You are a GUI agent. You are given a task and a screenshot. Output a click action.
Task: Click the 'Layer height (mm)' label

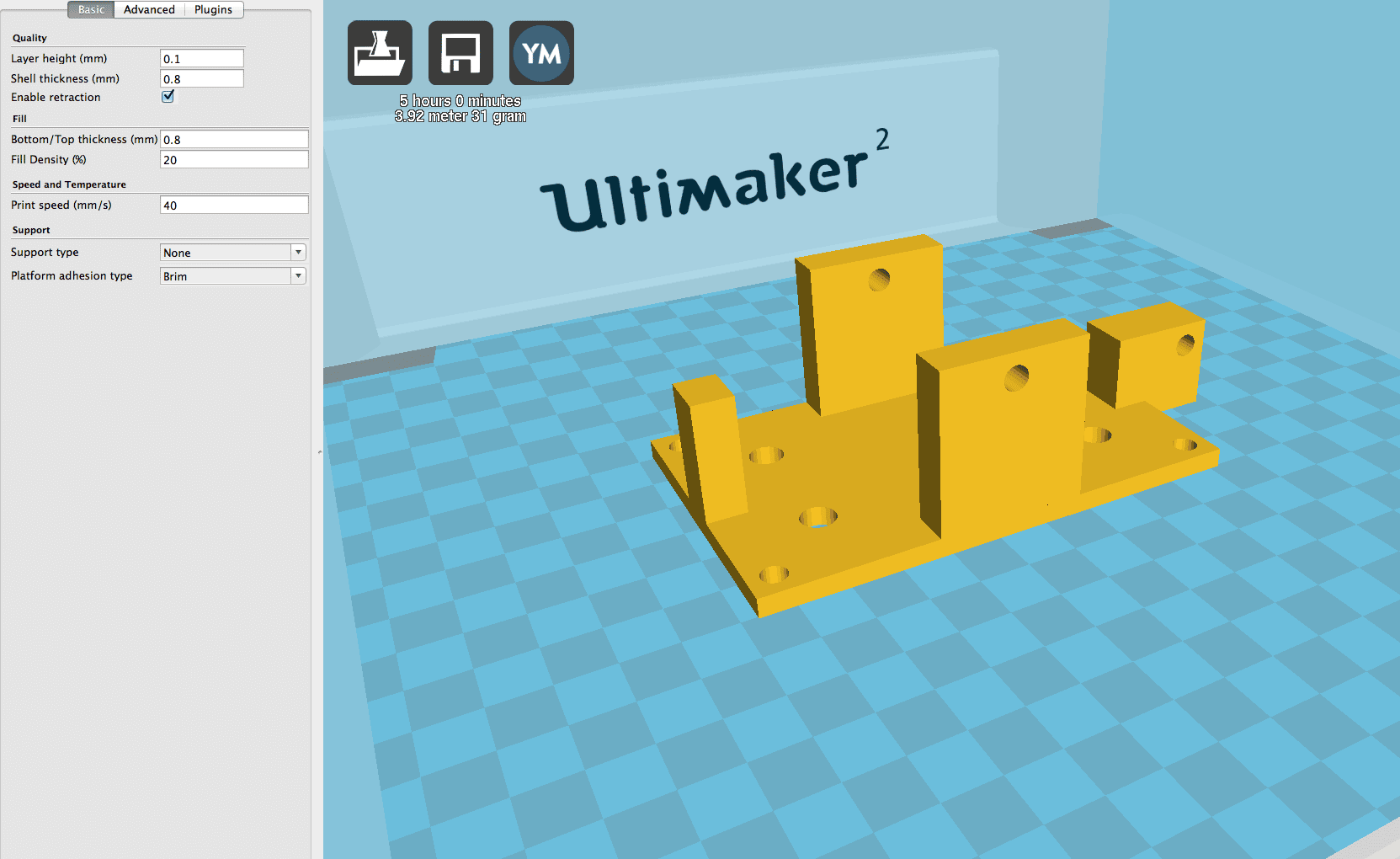pos(59,58)
